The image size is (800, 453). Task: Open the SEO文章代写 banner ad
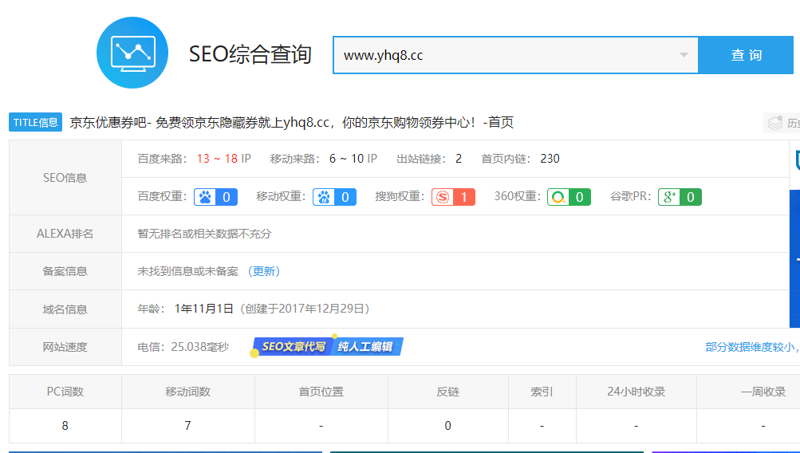(329, 347)
